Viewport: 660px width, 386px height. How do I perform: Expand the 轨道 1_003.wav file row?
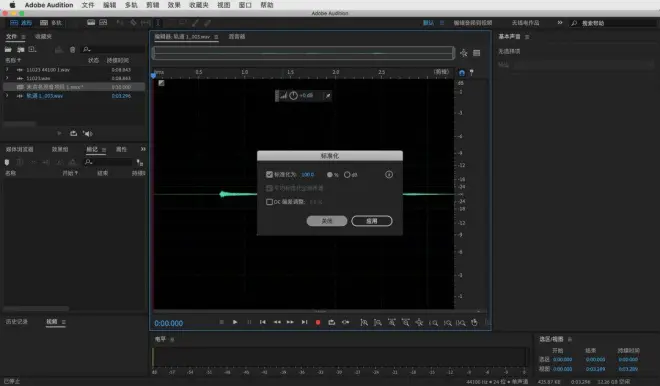pyautogui.click(x=7, y=96)
